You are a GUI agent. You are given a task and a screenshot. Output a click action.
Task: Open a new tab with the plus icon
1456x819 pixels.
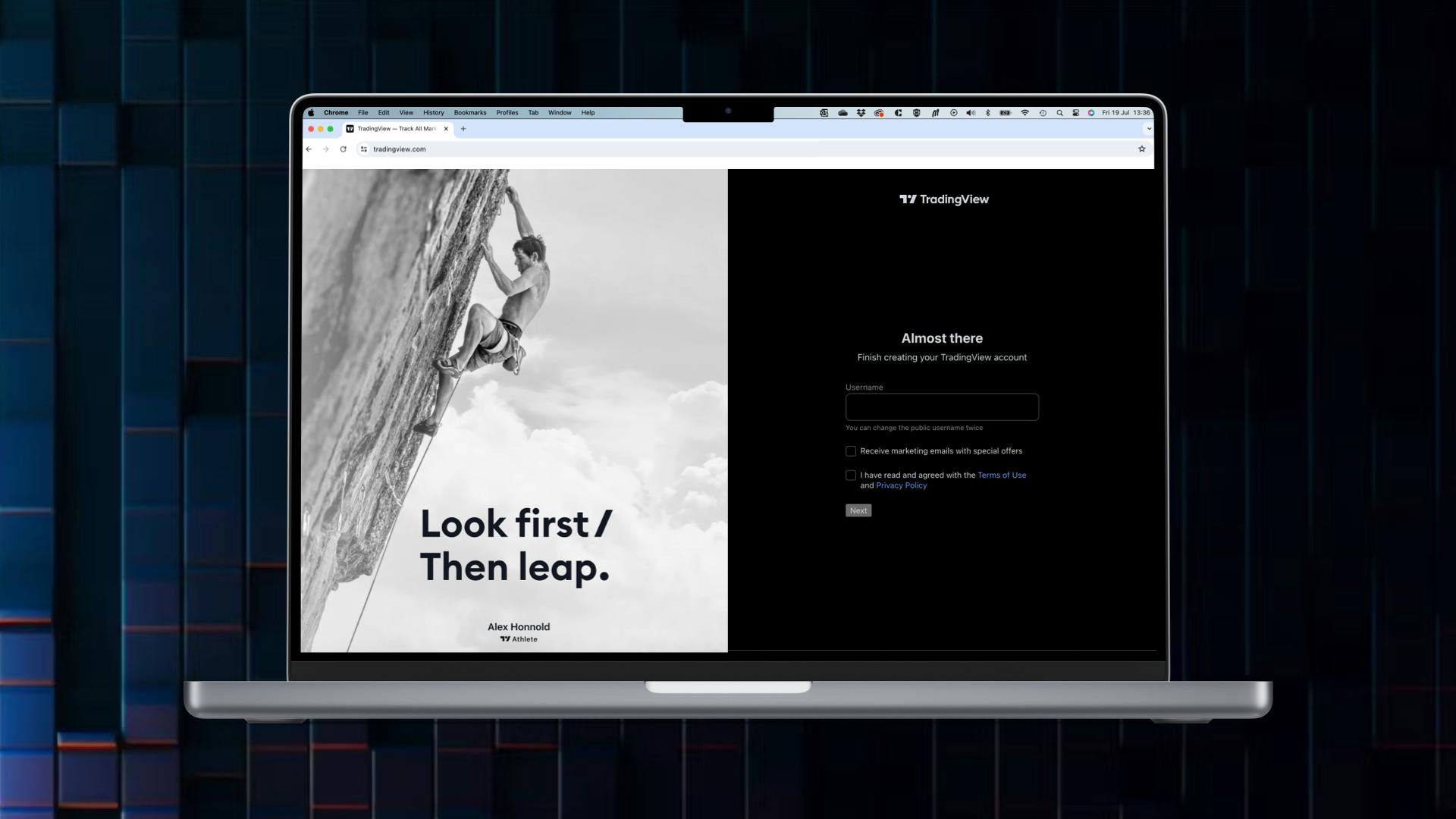tap(463, 129)
